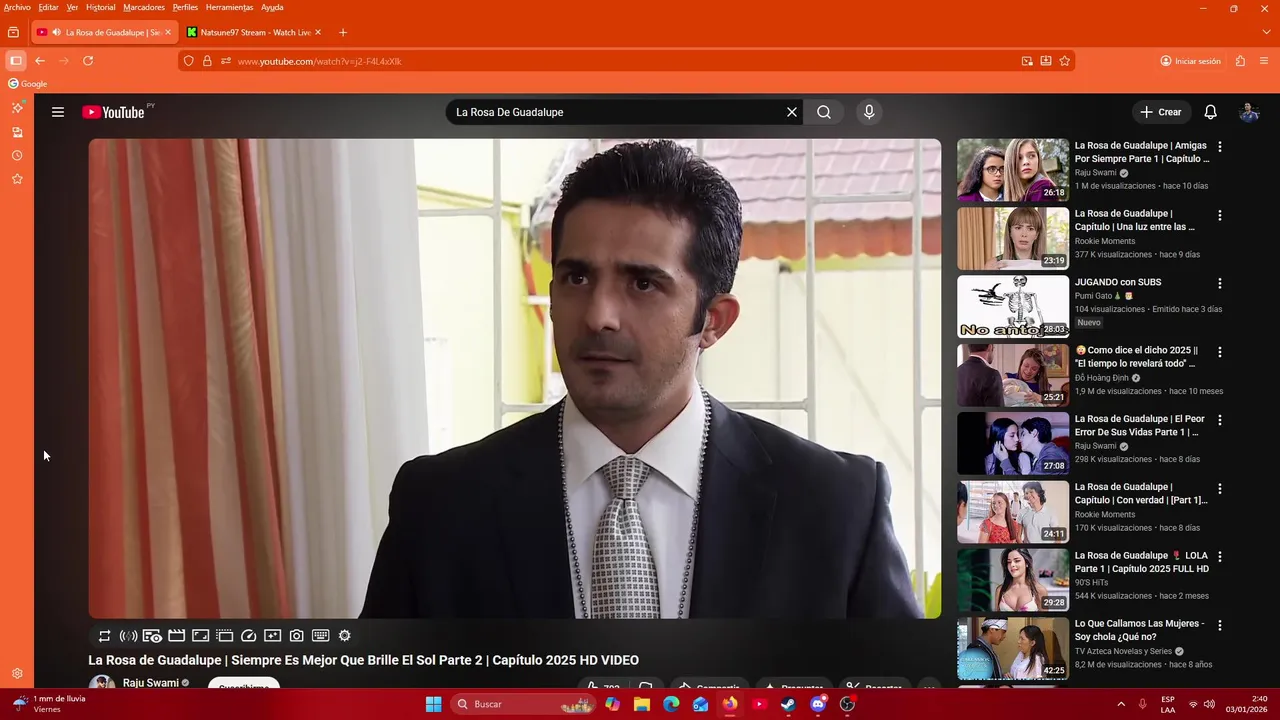Open options for LOLA Parte 1 video
The height and width of the screenshot is (720, 1280).
1219,557
